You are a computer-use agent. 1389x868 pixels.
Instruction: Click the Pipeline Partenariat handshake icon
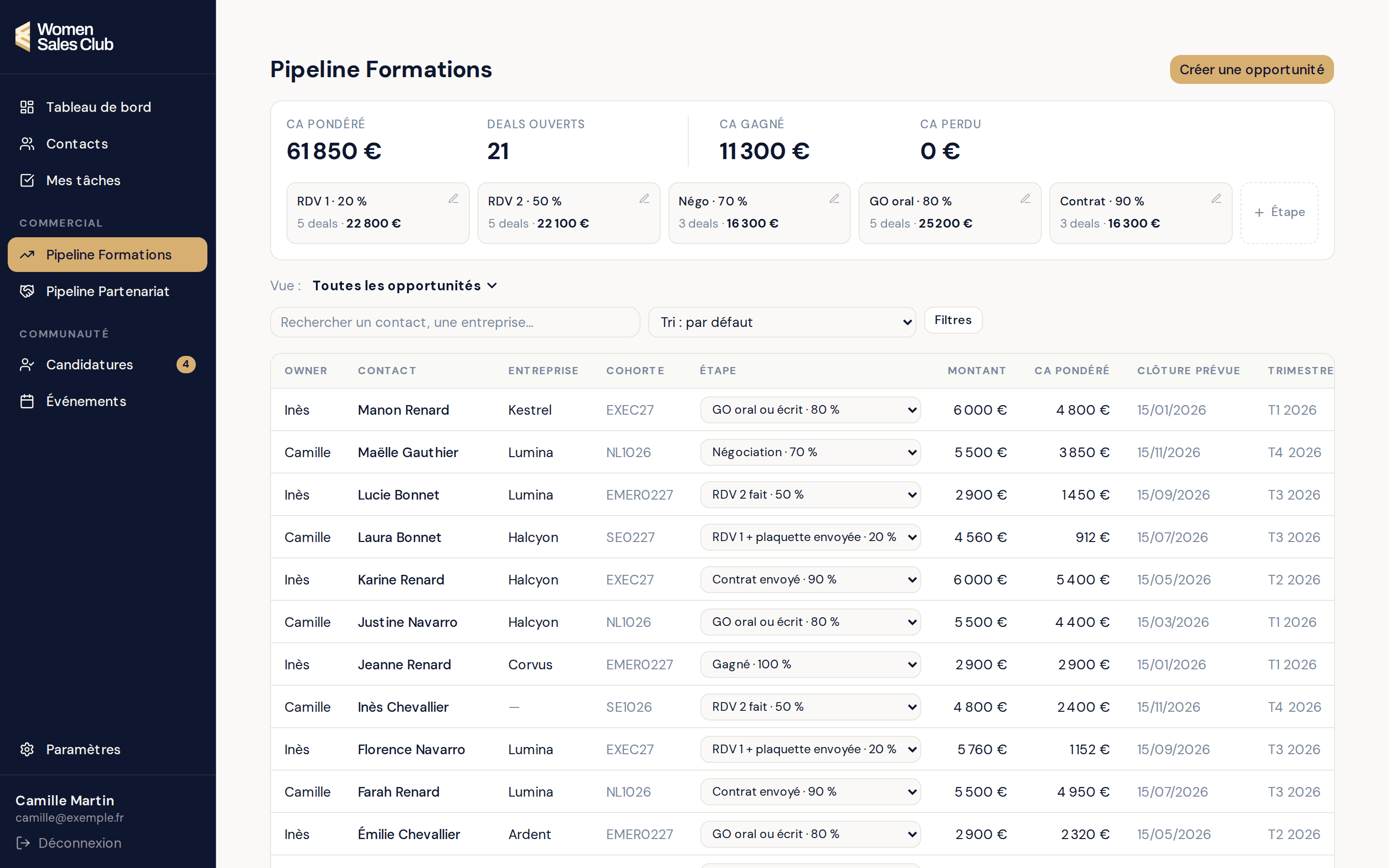(x=27, y=292)
